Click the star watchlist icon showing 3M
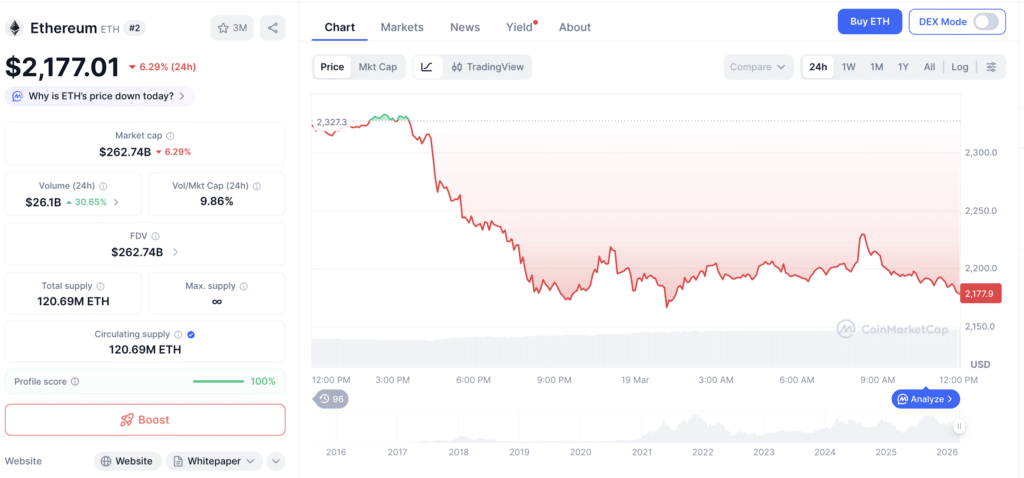 pyautogui.click(x=232, y=28)
